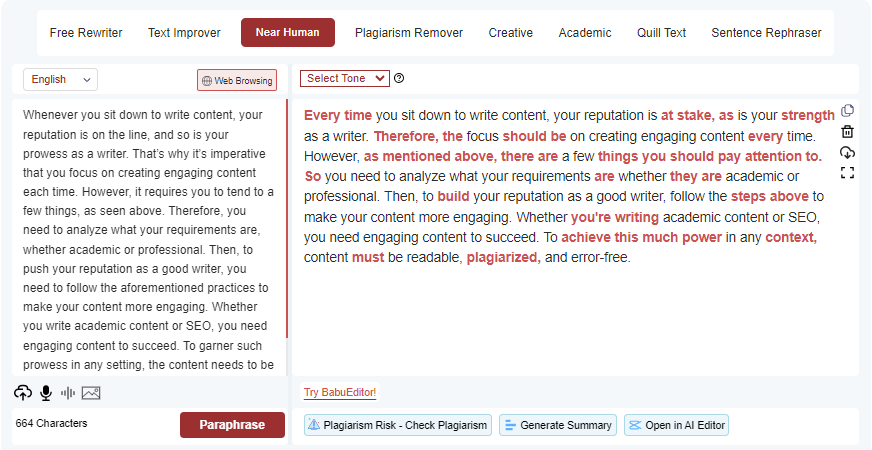The height and width of the screenshot is (450, 872).
Task: Expand output to fullscreen view
Action: (847, 173)
